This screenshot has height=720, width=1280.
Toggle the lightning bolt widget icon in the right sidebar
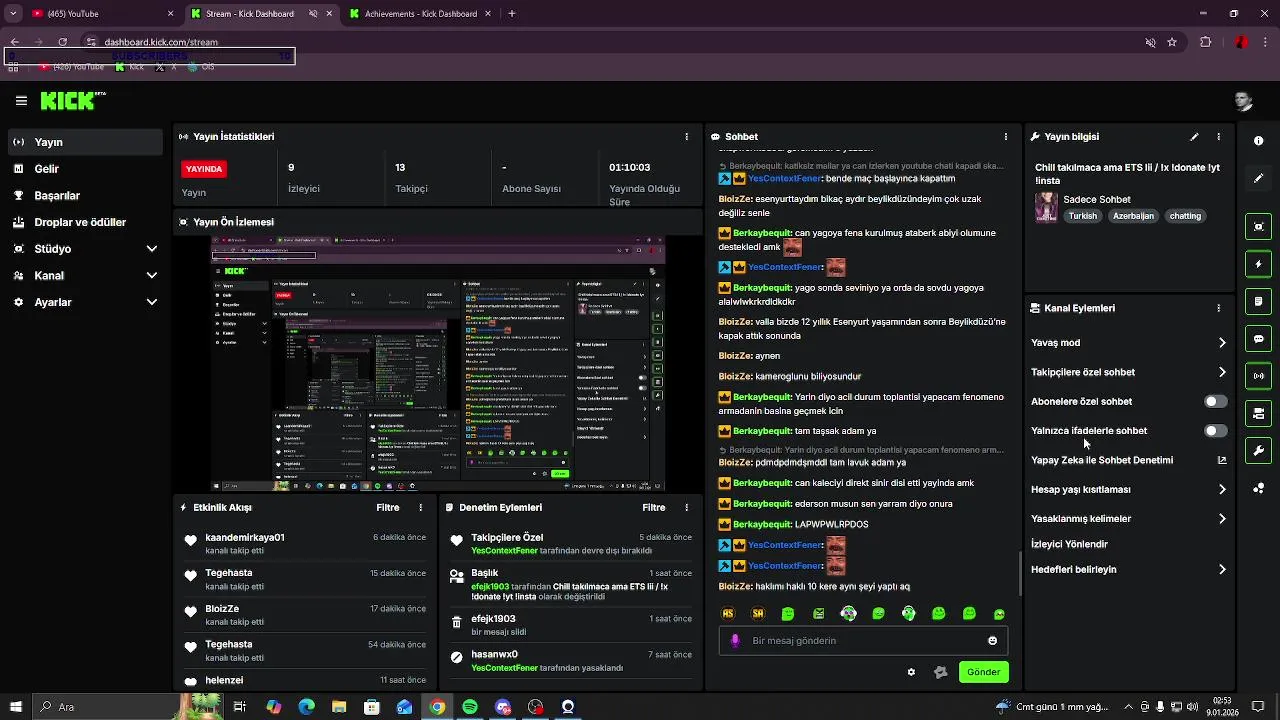1258,264
